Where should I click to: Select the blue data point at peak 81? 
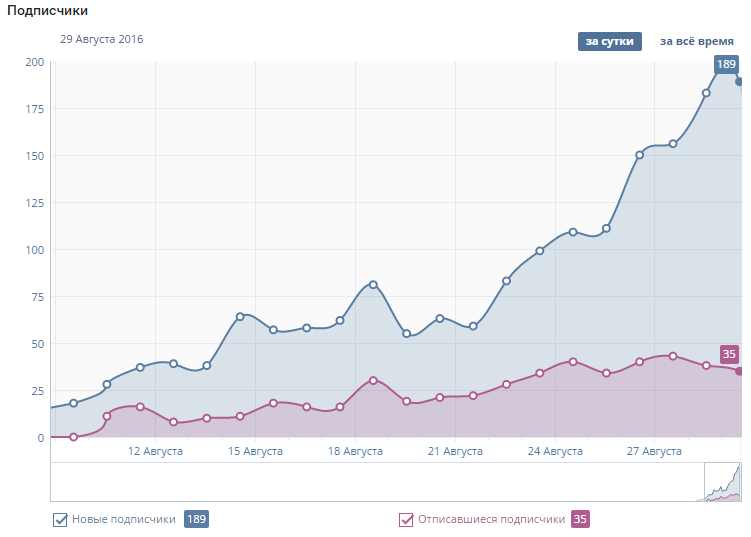point(373,285)
